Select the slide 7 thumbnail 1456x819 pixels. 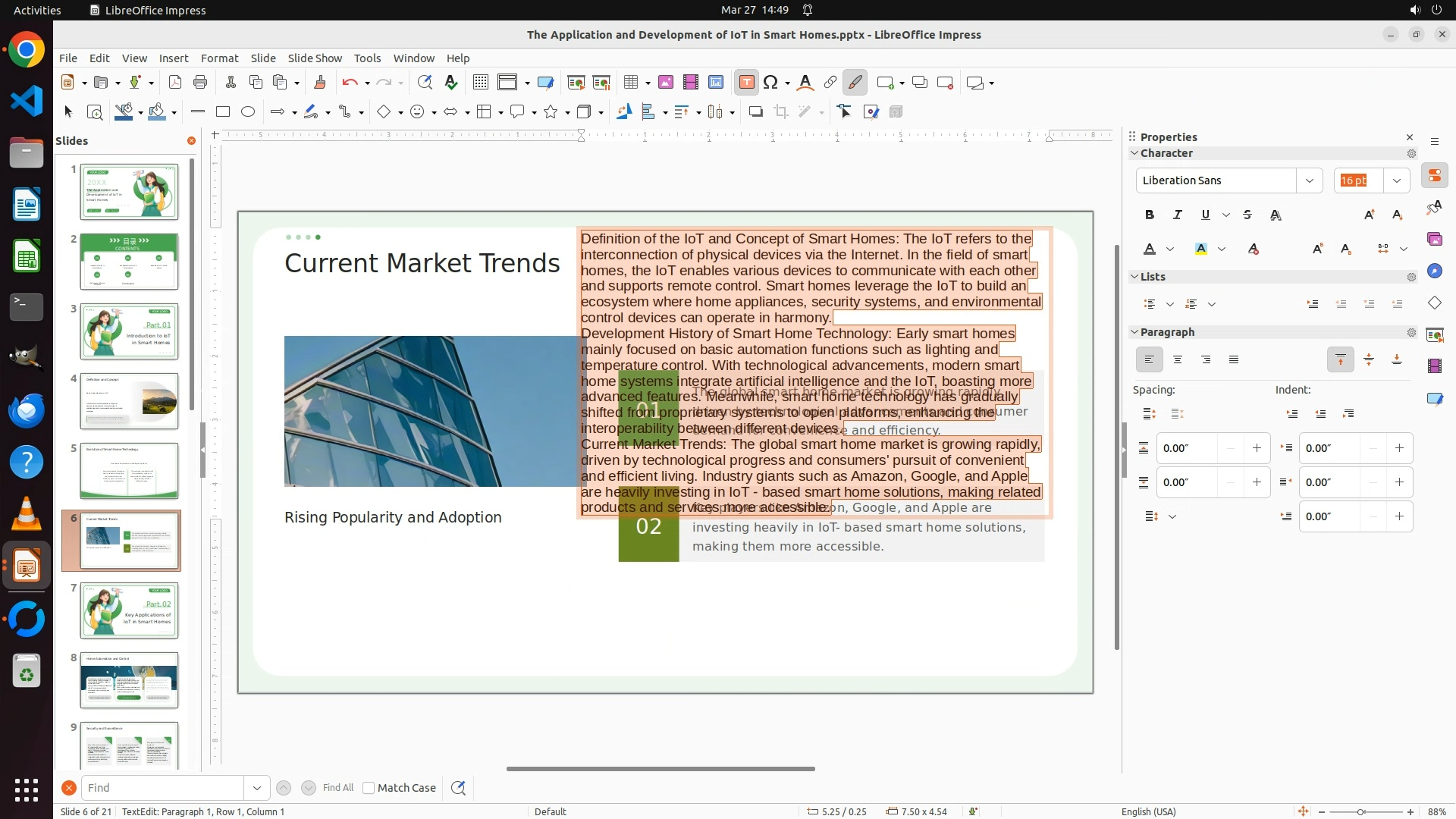(x=129, y=610)
